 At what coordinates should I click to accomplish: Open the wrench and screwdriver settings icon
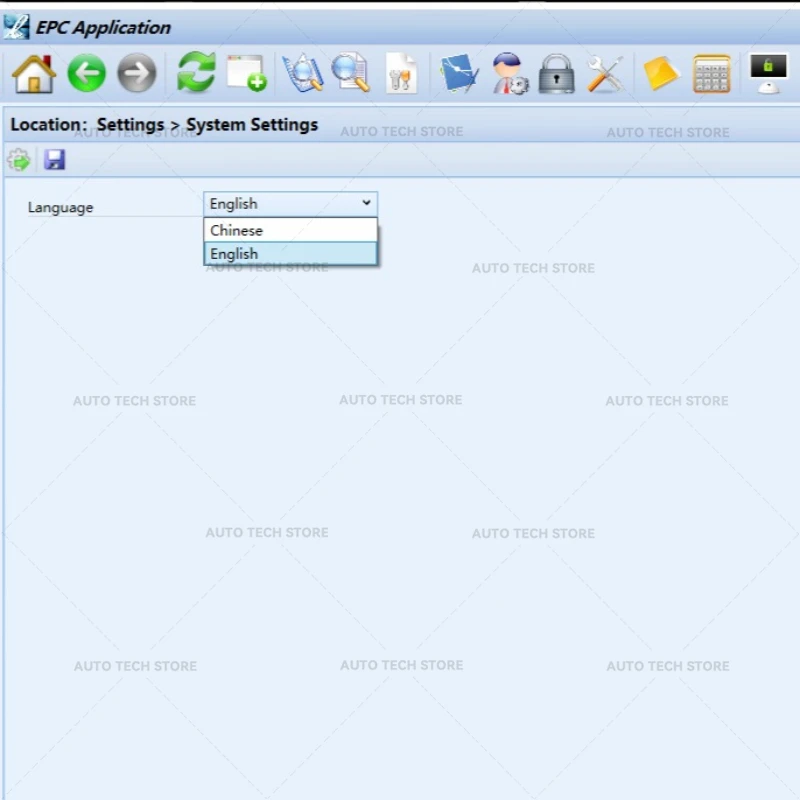point(605,74)
